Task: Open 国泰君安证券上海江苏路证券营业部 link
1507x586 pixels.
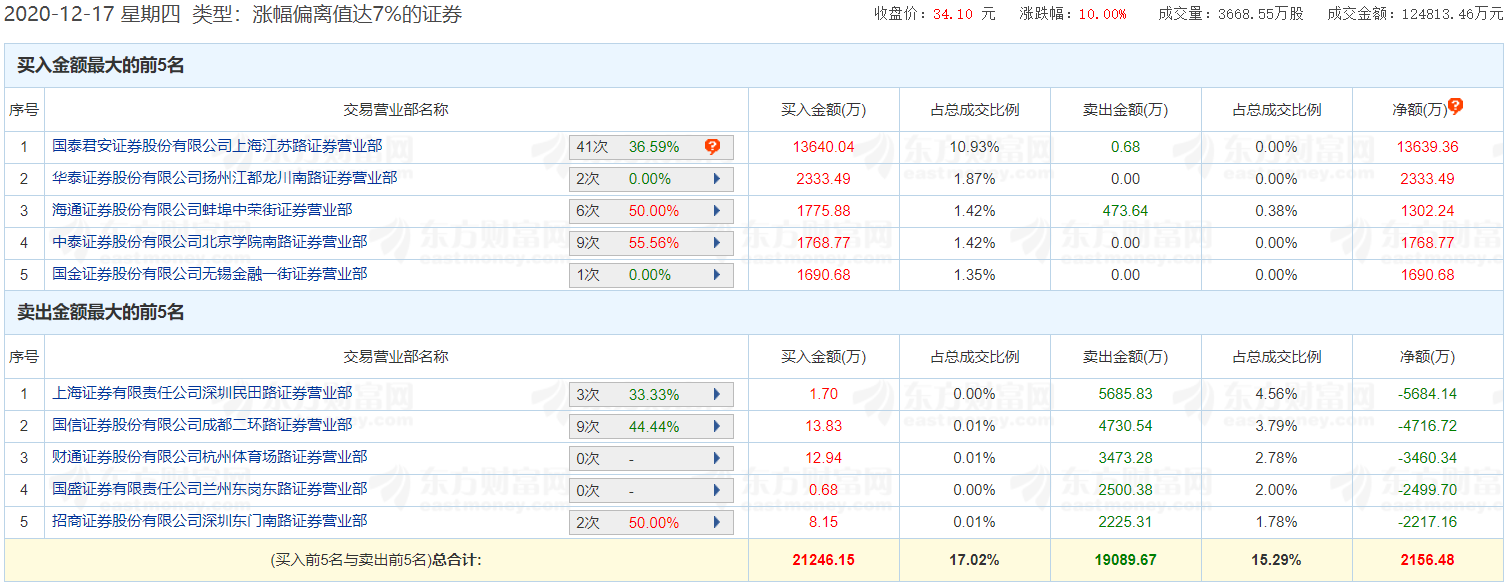Action: (217, 146)
